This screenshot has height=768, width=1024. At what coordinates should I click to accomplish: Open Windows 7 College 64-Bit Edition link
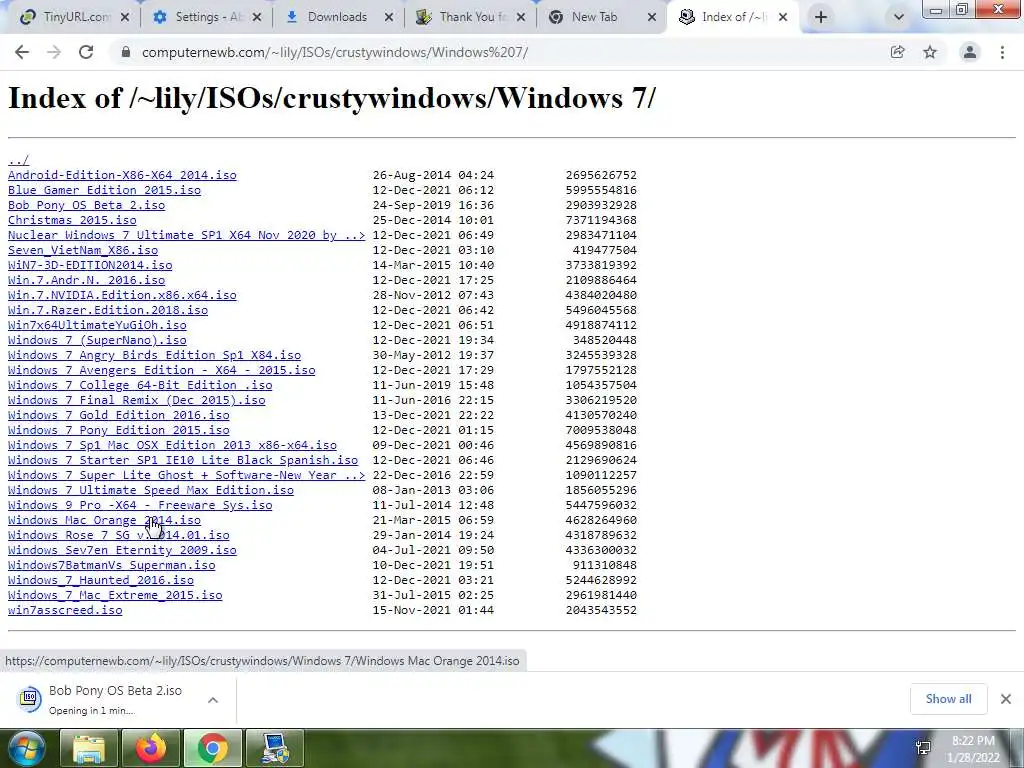(x=140, y=385)
